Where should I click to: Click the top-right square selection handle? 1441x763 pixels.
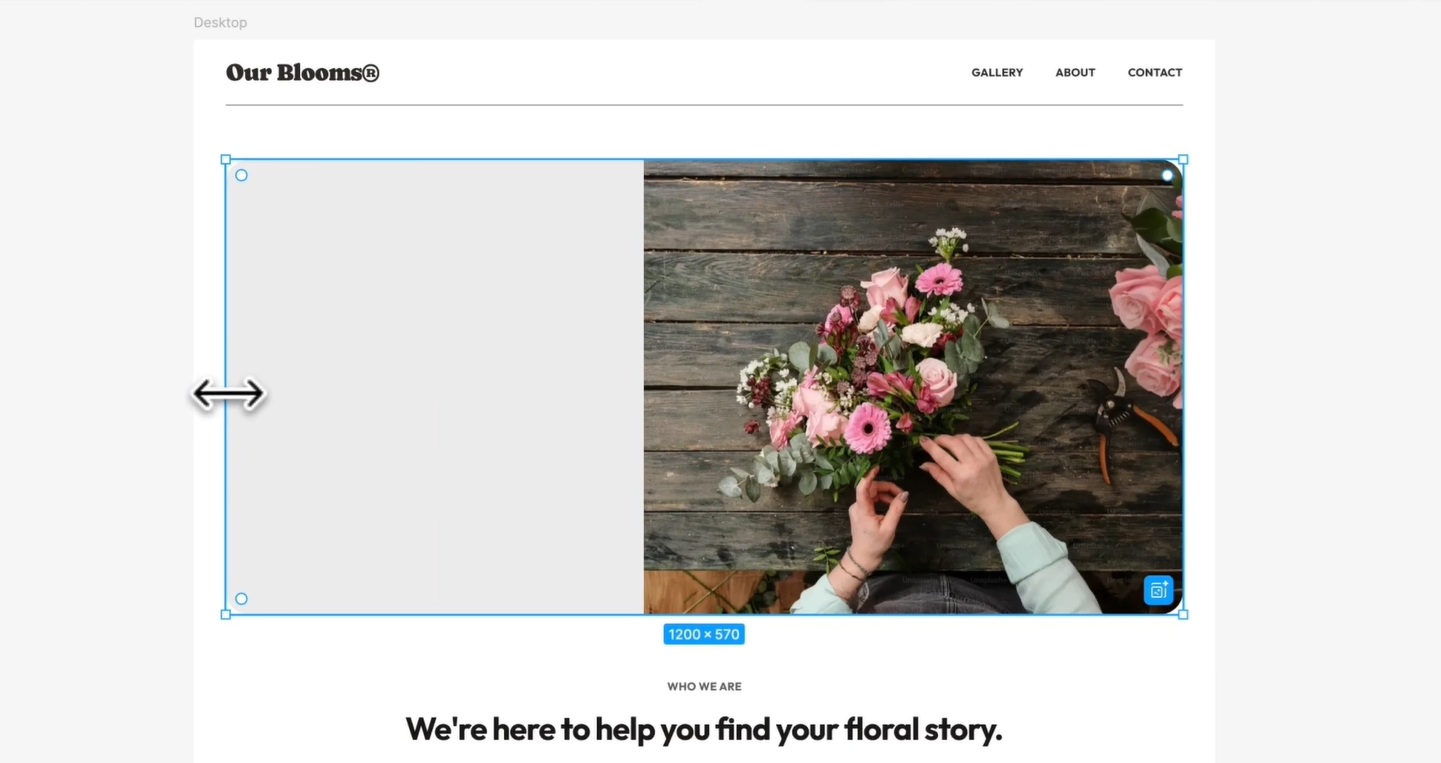(x=1183, y=159)
